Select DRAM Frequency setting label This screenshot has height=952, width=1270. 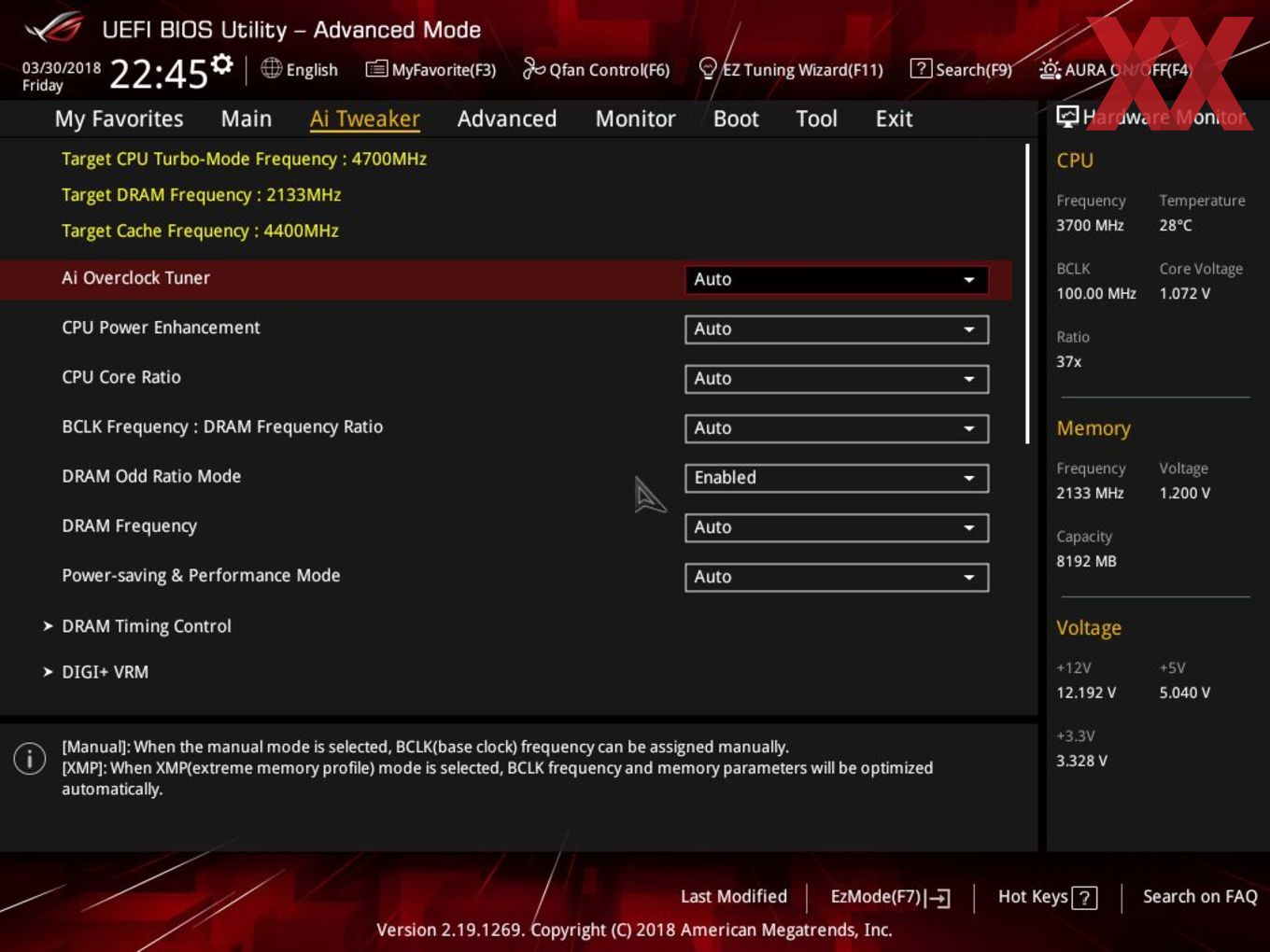(x=129, y=526)
